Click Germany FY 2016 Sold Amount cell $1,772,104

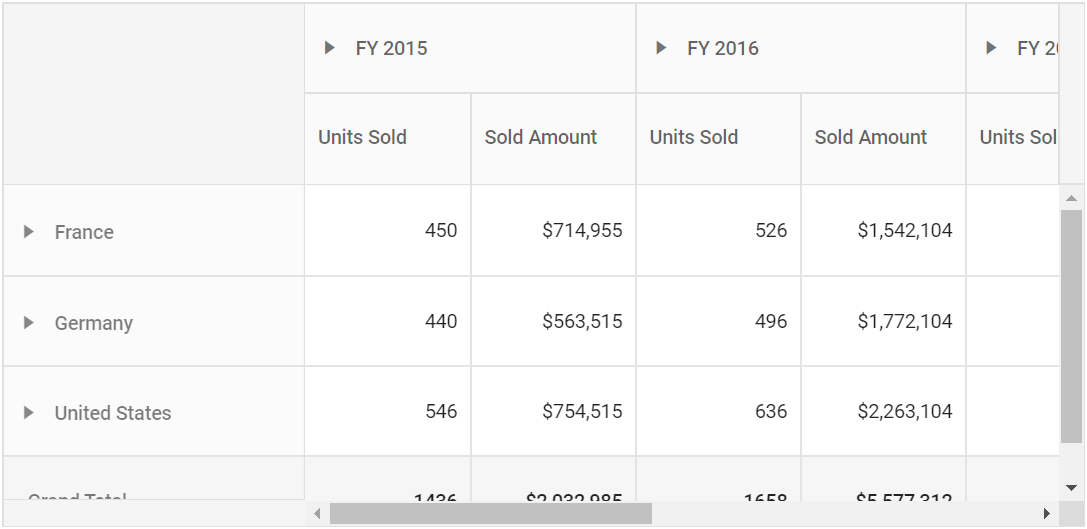point(883,321)
